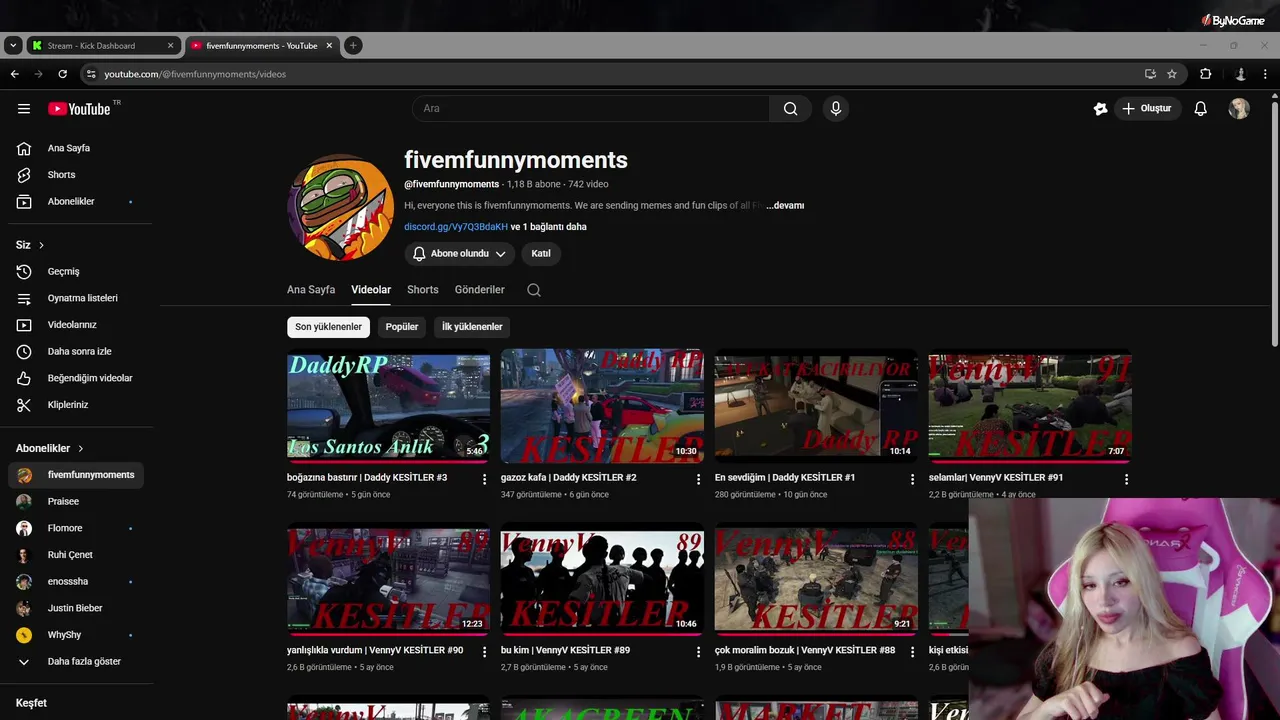Click the sparkle icon beside Oluştur
1280x720 pixels.
pos(1100,109)
